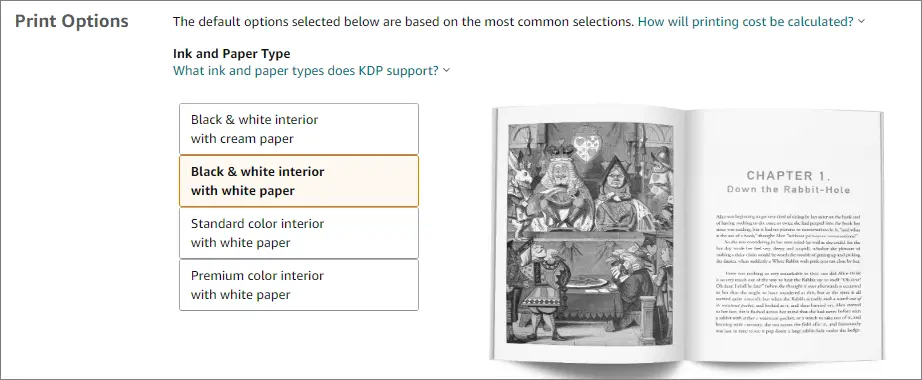Select Black & white interior with cream paper
The image size is (922, 380).
299,129
